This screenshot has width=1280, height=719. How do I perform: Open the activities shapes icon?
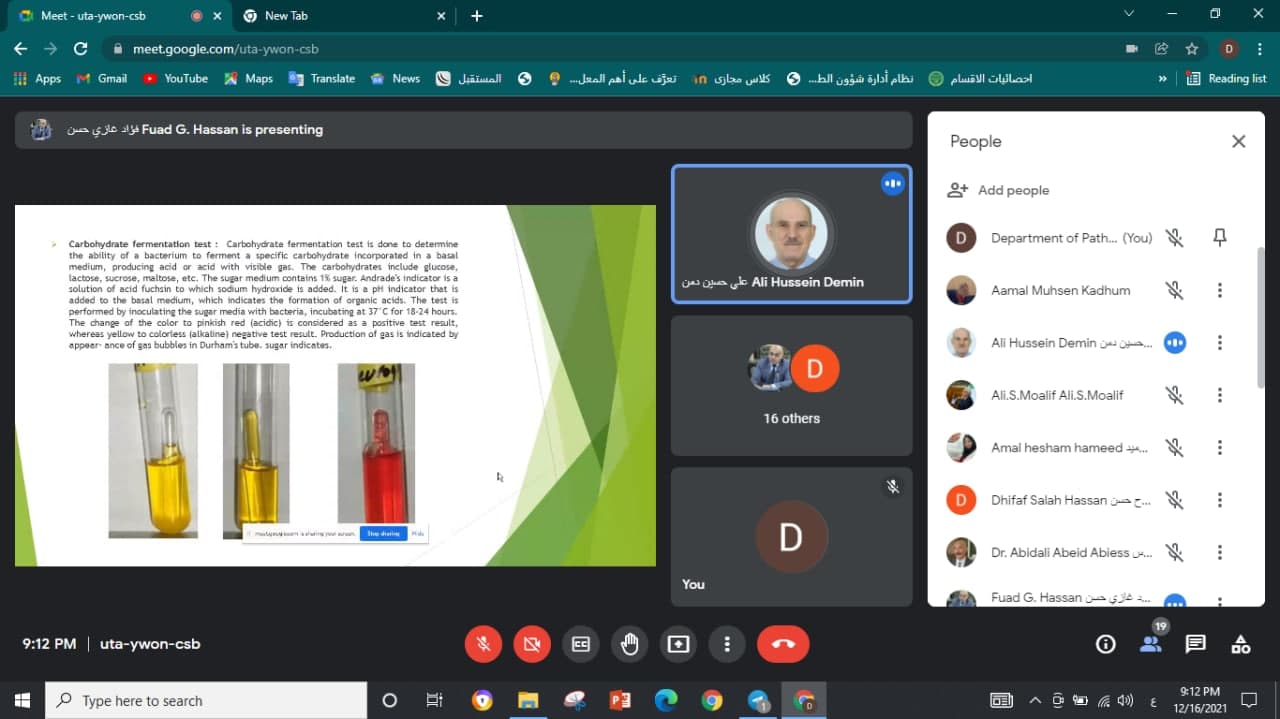pos(1240,644)
